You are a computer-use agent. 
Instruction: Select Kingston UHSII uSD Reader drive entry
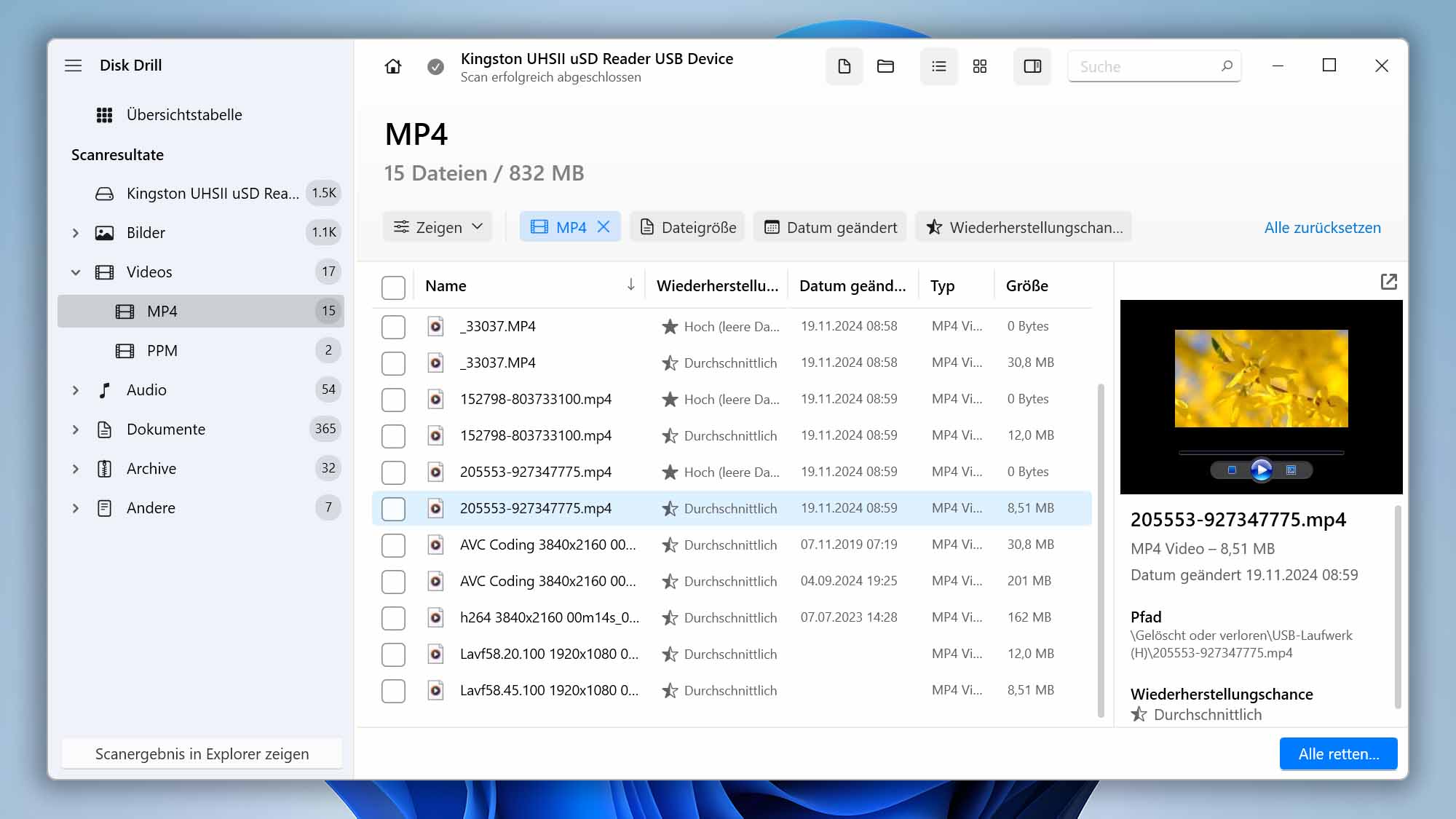[200, 194]
